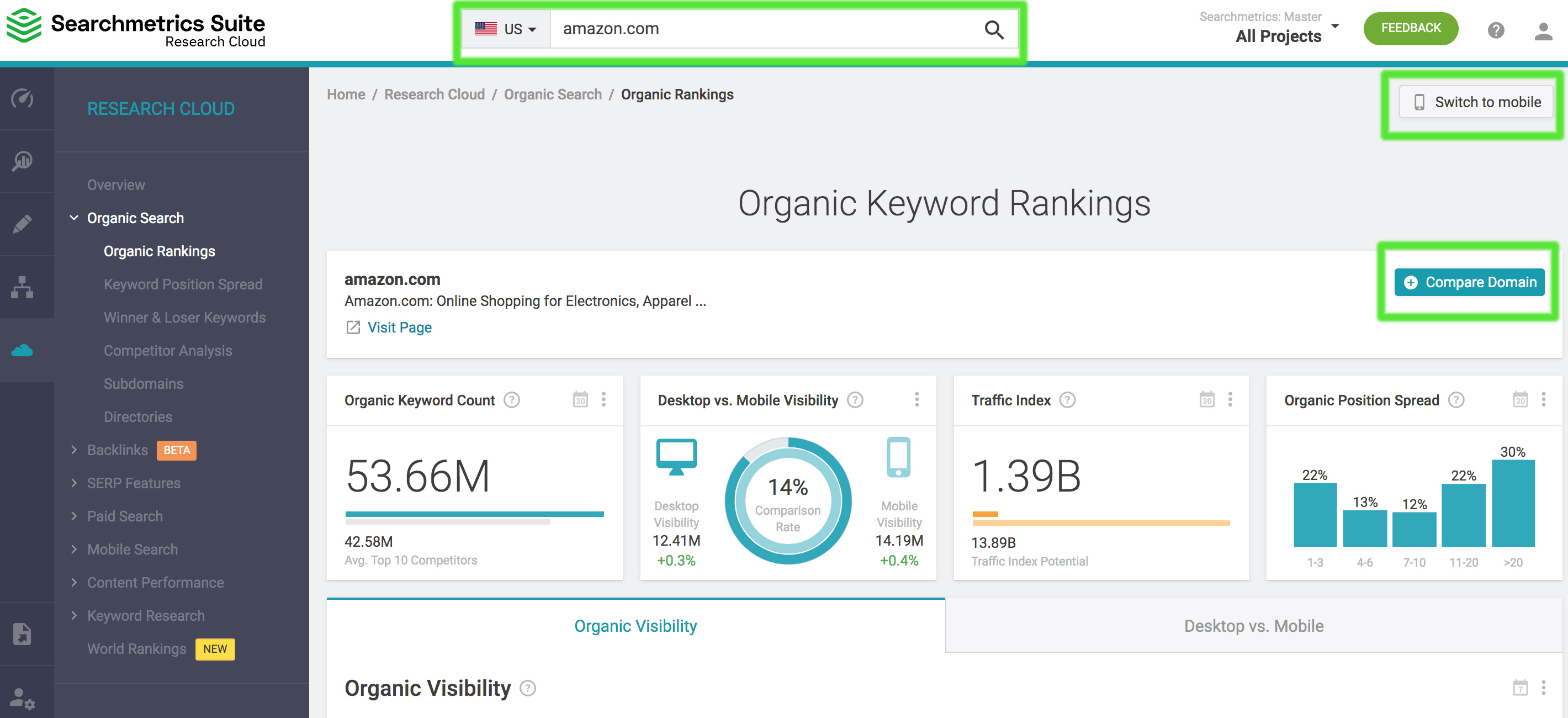Screen dimensions: 1568x718
Task: Switch to the Organic Visibility tab
Action: [x=635, y=626]
